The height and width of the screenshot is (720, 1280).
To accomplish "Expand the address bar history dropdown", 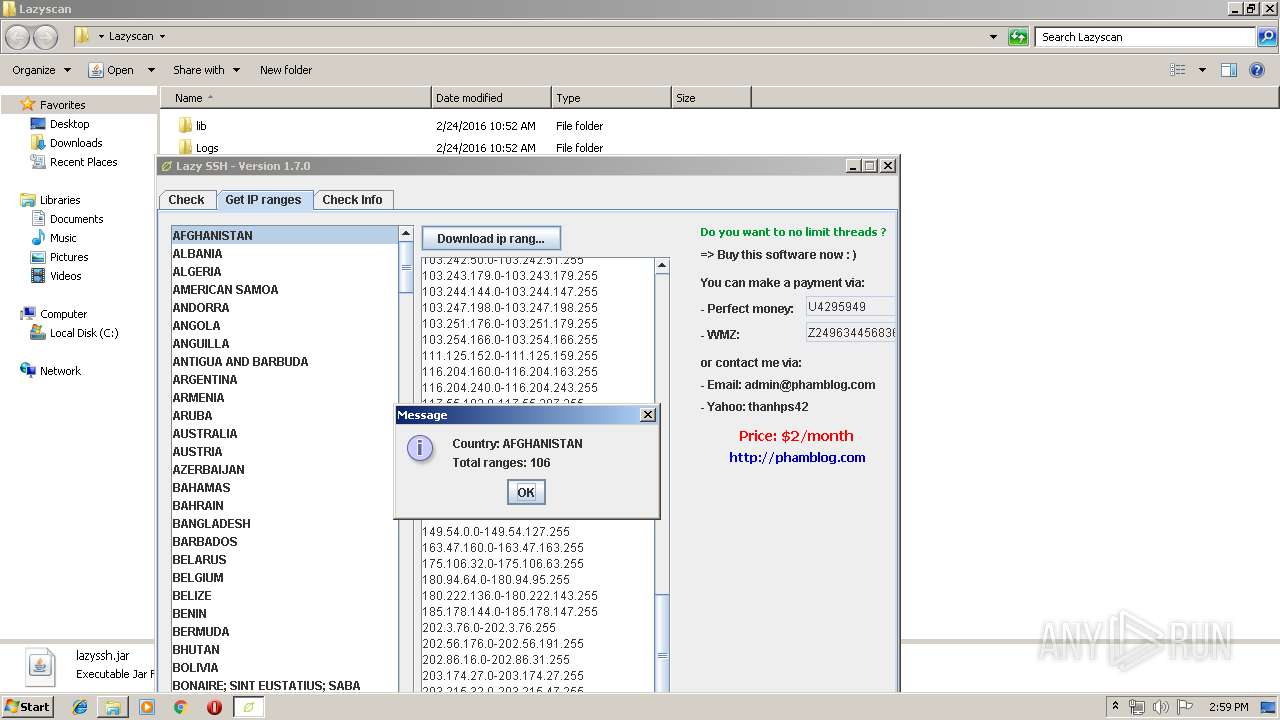I will coord(993,37).
